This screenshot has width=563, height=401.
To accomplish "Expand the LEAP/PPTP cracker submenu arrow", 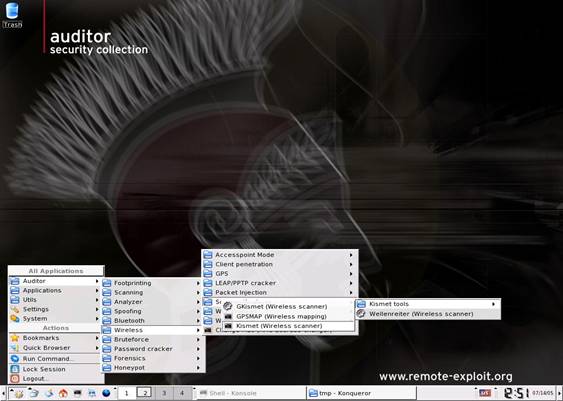I will [x=351, y=283].
